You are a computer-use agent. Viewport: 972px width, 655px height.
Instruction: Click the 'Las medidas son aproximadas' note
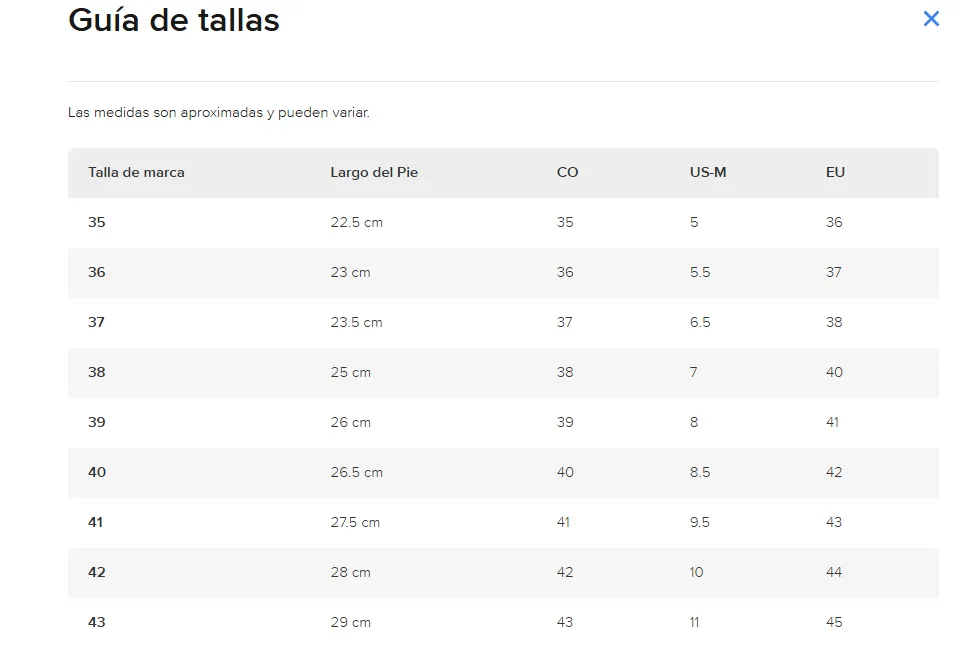coord(218,112)
